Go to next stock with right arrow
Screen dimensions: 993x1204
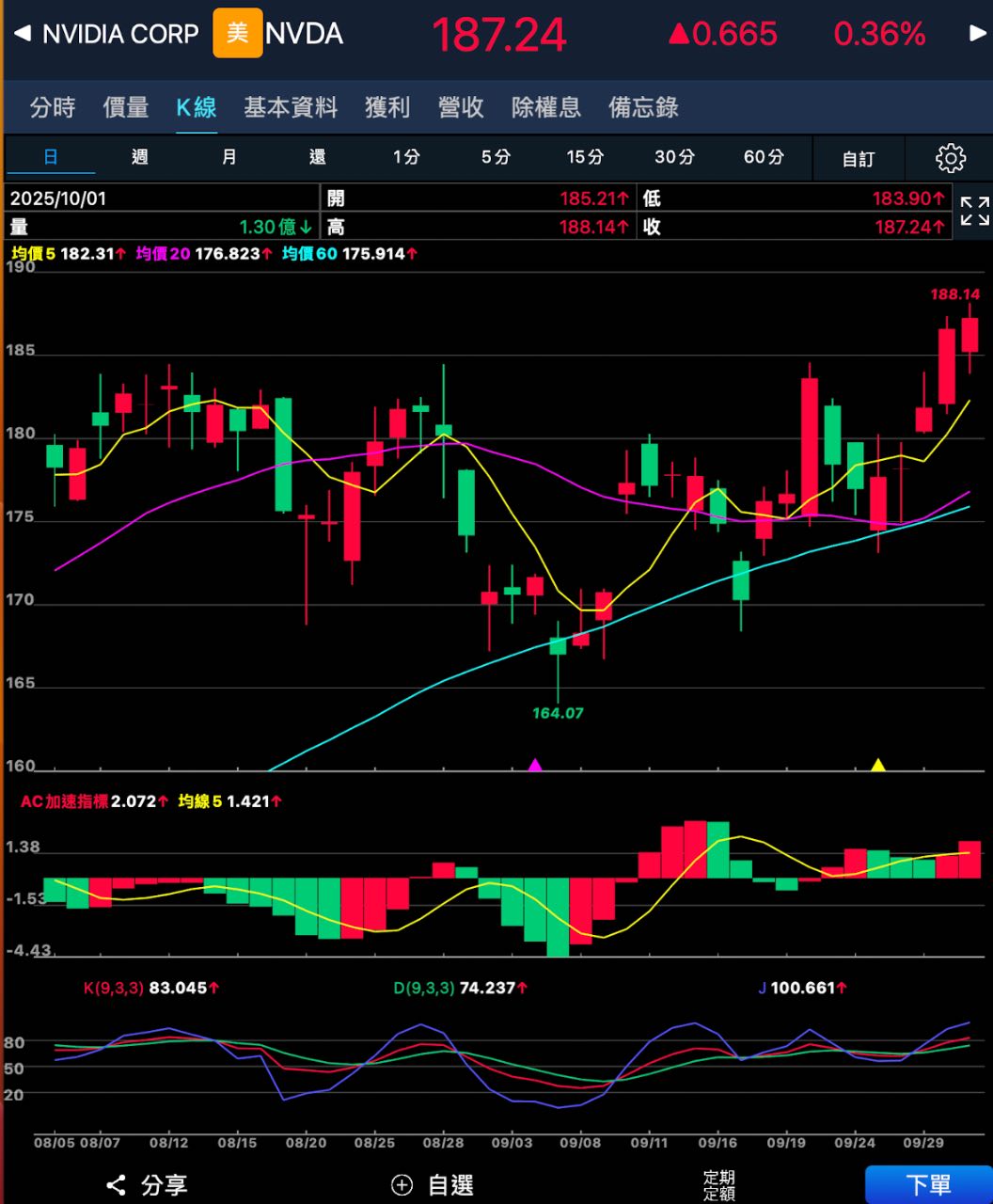[977, 34]
